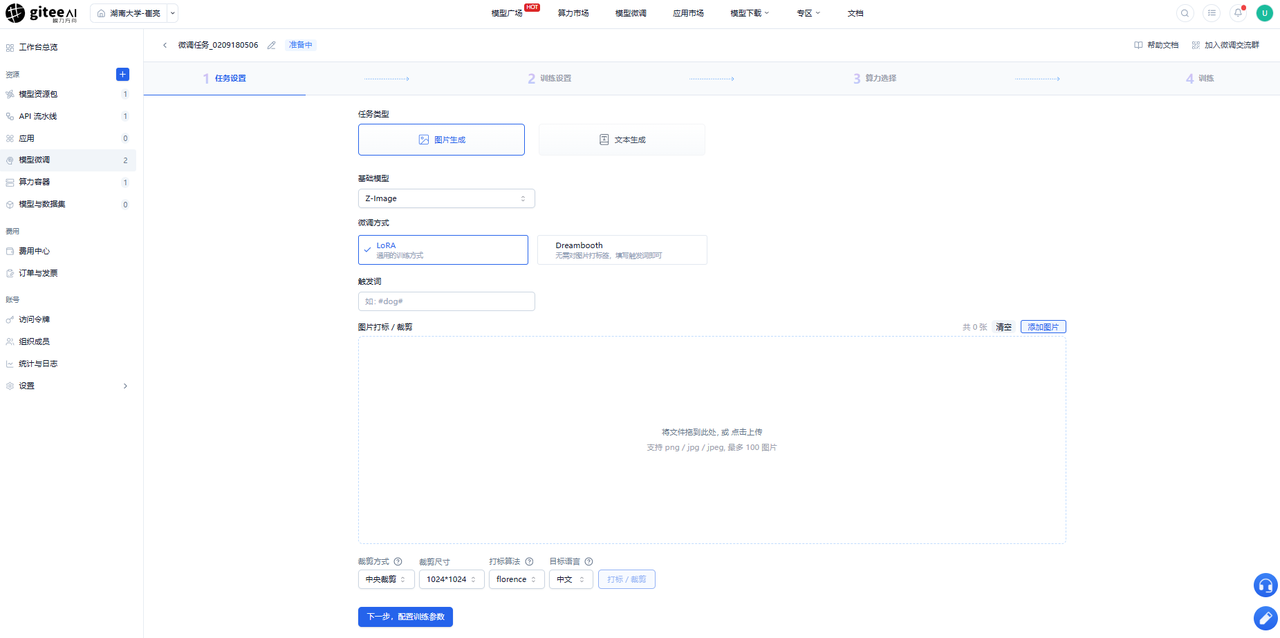The height and width of the screenshot is (638, 1280).
Task: Open 模型微调 in top navigation
Action: [630, 13]
